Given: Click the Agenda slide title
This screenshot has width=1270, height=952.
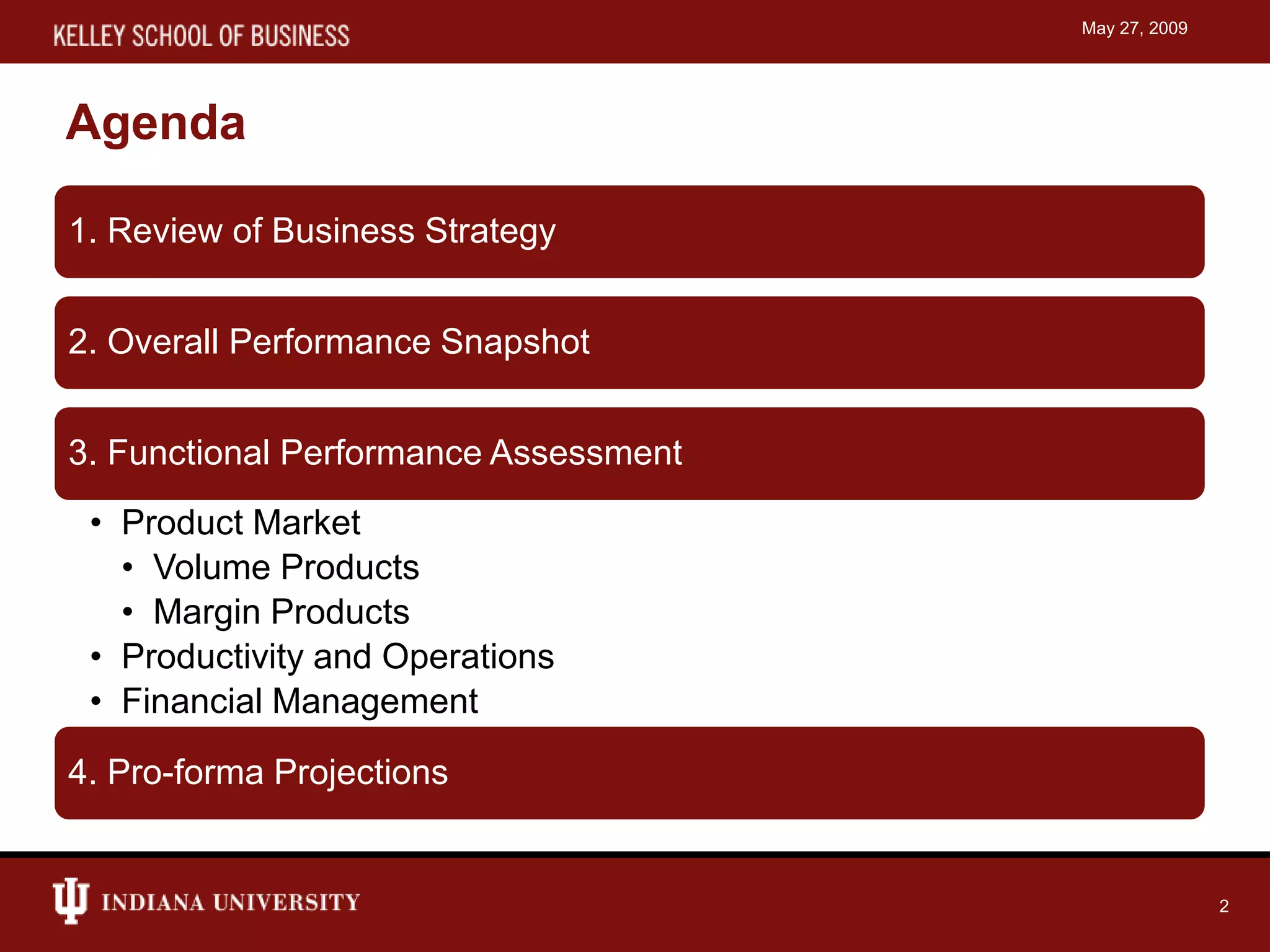Looking at the screenshot, I should pyautogui.click(x=156, y=123).
